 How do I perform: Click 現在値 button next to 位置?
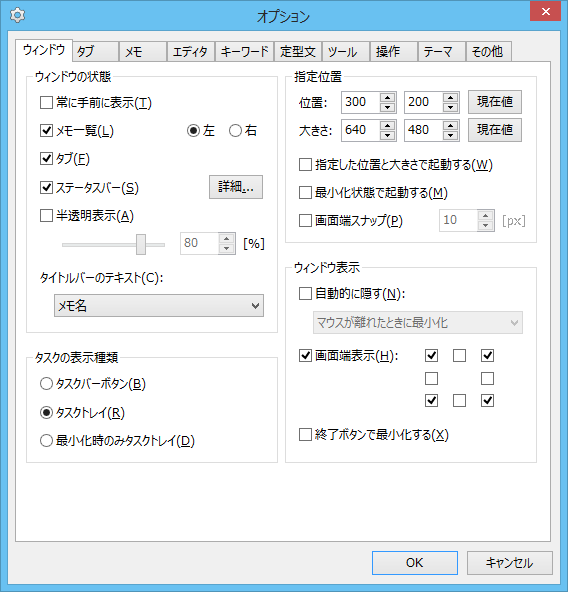click(495, 102)
